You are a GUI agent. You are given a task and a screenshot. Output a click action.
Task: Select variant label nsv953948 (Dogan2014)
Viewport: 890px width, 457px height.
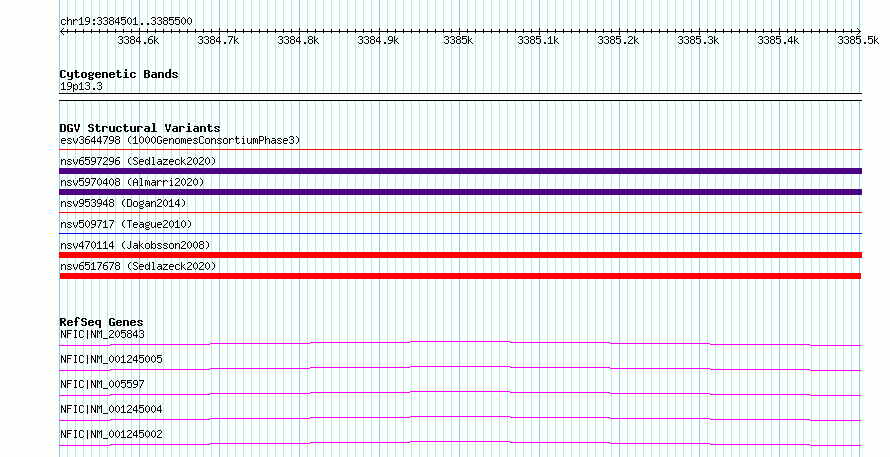(x=123, y=203)
